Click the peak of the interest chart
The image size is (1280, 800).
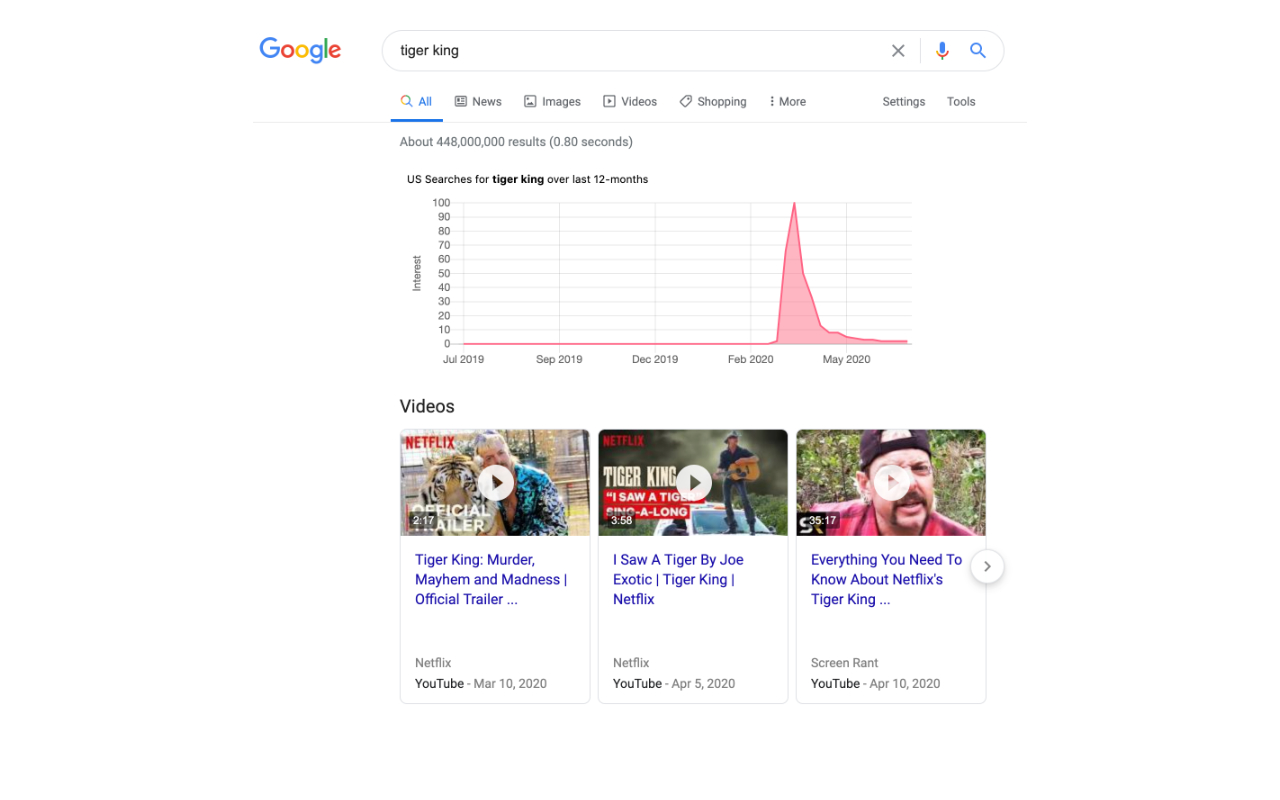(794, 204)
